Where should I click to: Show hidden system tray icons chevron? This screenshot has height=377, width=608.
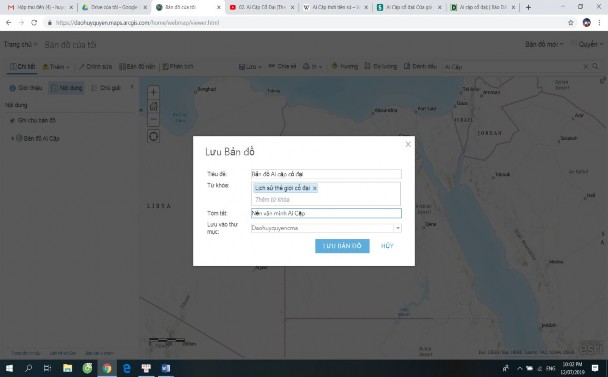[x=519, y=368]
